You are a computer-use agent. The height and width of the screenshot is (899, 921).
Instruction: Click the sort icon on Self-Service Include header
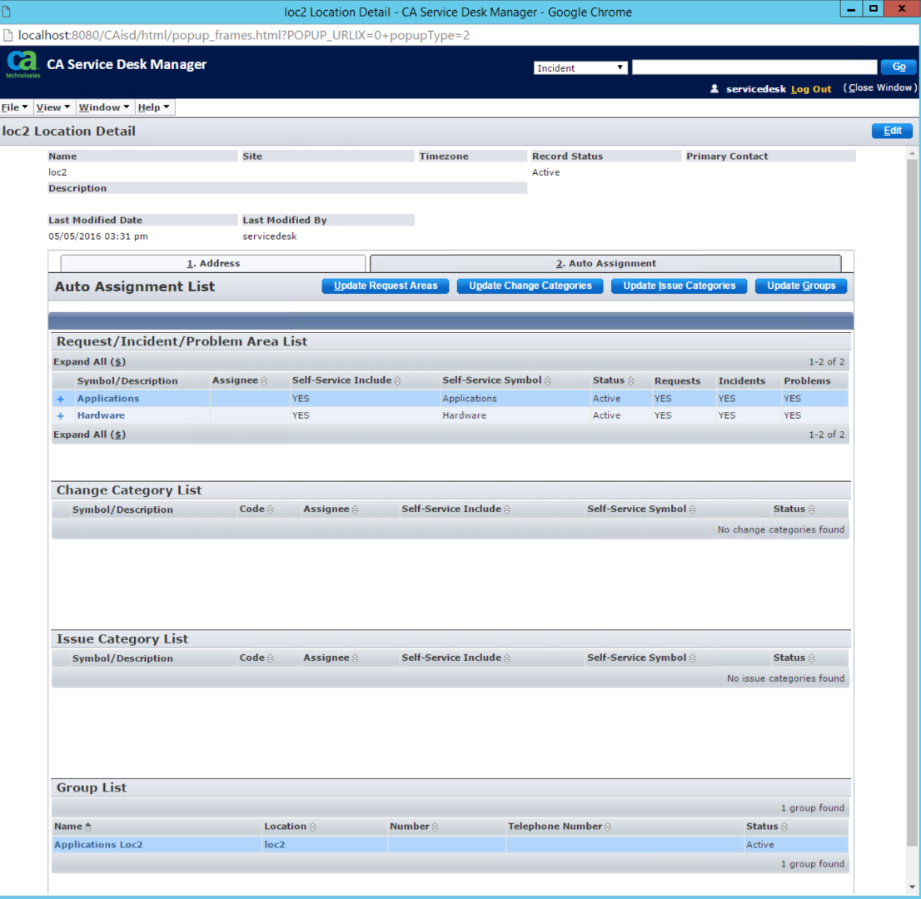coord(399,380)
